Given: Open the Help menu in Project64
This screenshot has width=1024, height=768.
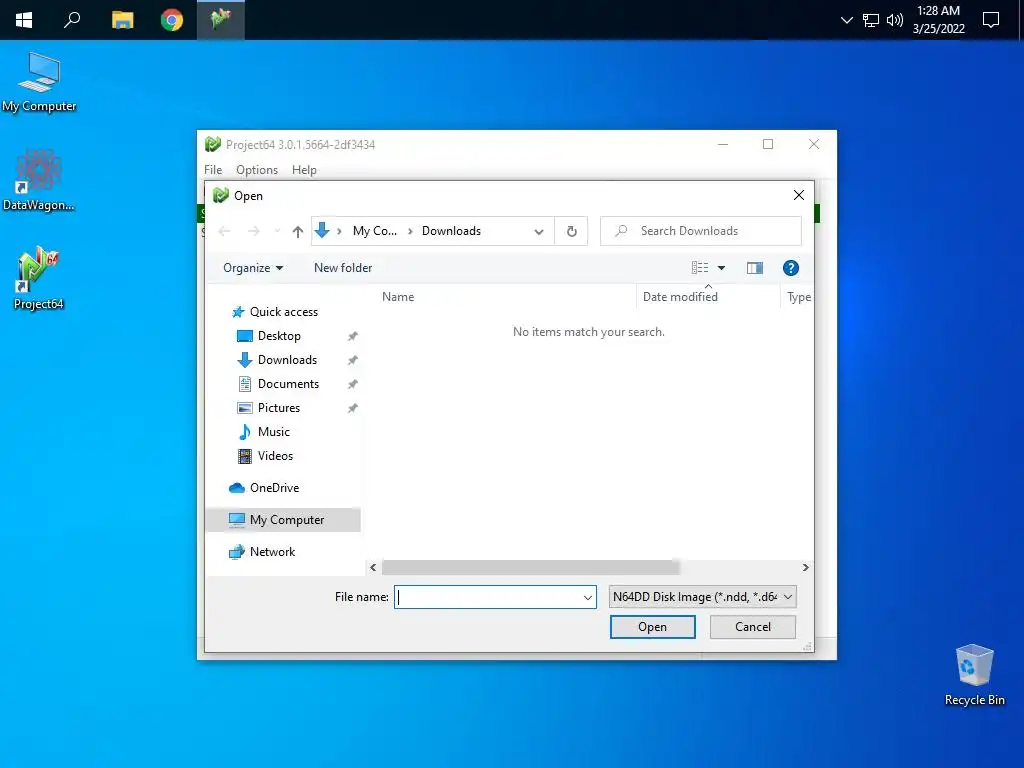Looking at the screenshot, I should point(304,170).
